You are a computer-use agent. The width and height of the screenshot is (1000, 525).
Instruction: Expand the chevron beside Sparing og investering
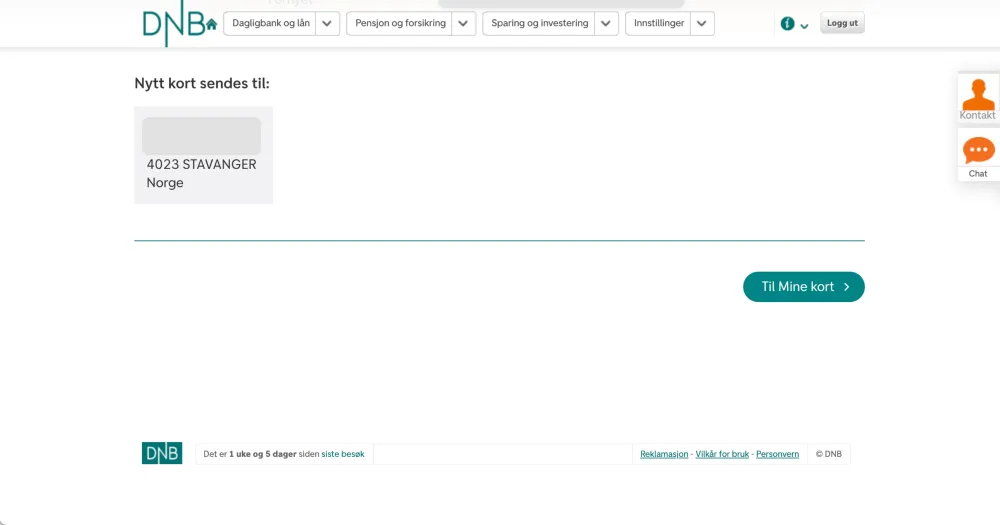point(606,24)
